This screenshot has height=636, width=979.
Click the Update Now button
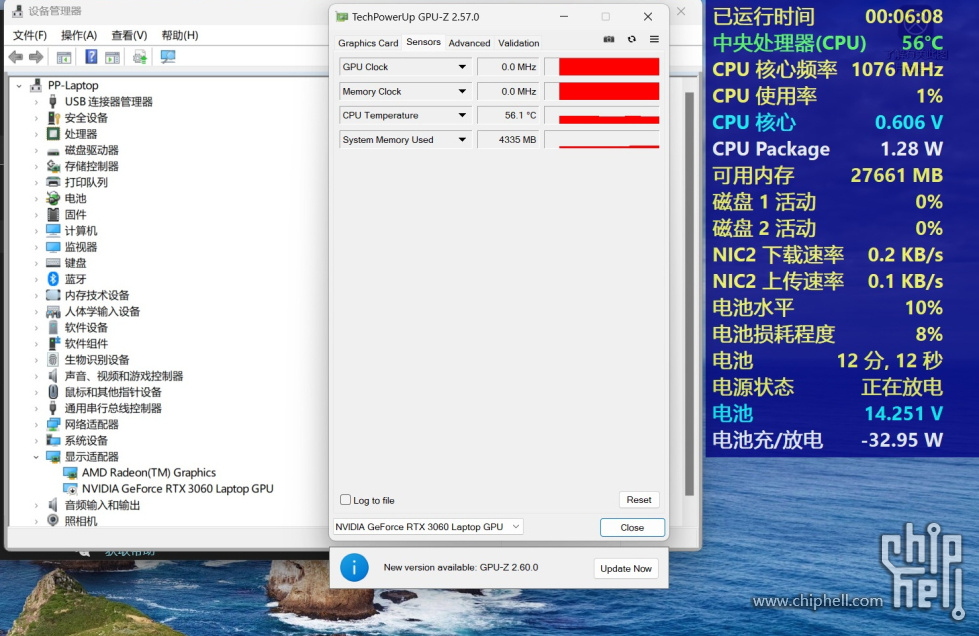(x=626, y=569)
